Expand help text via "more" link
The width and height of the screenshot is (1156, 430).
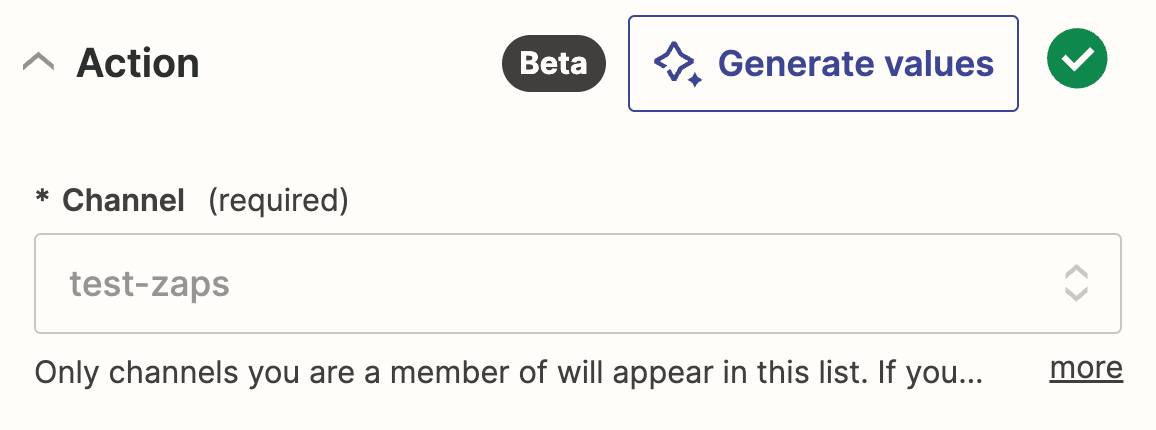click(x=1086, y=368)
